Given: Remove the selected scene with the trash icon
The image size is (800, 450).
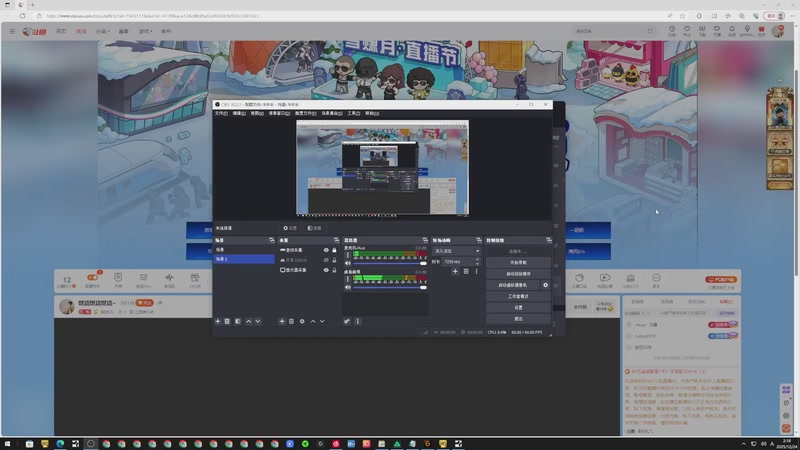Looking at the screenshot, I should click(x=228, y=321).
